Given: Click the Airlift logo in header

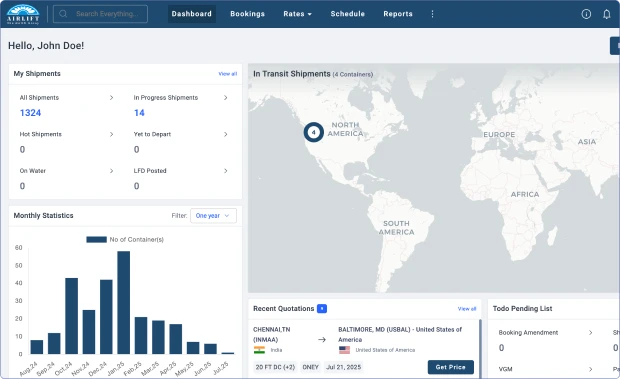Looking at the screenshot, I should pos(23,14).
